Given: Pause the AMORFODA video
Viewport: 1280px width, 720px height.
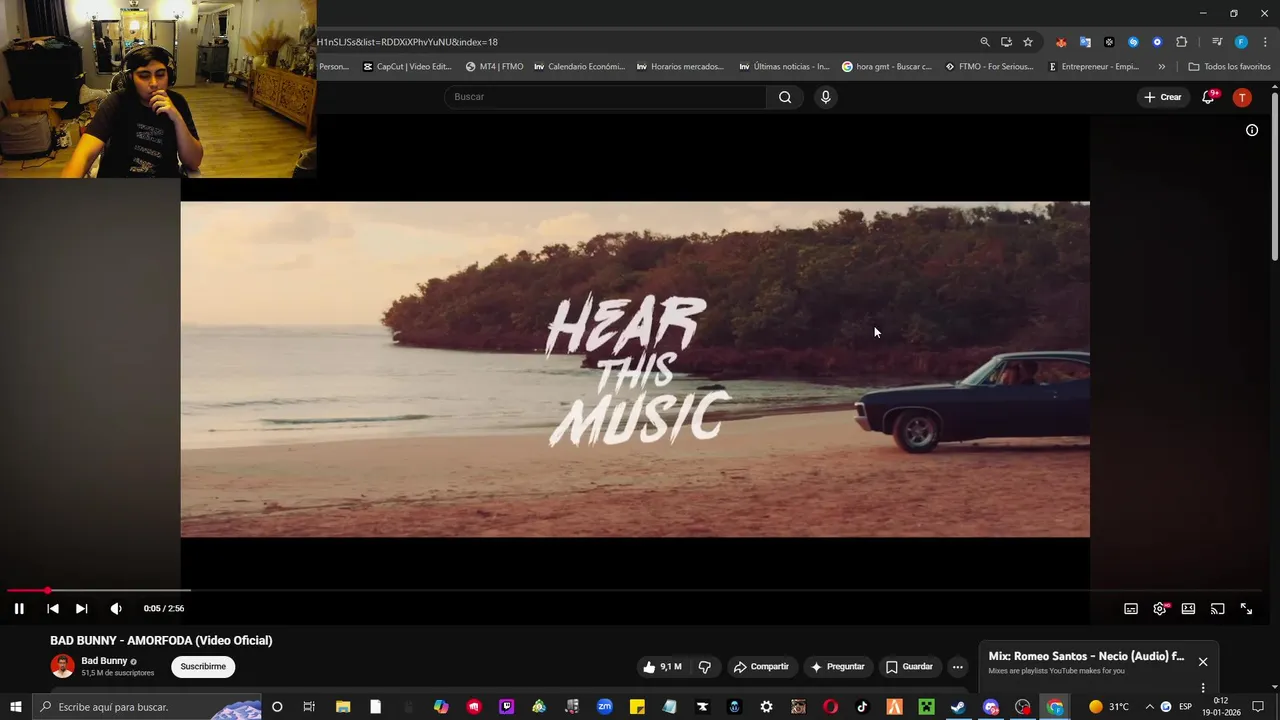Looking at the screenshot, I should click(x=19, y=608).
